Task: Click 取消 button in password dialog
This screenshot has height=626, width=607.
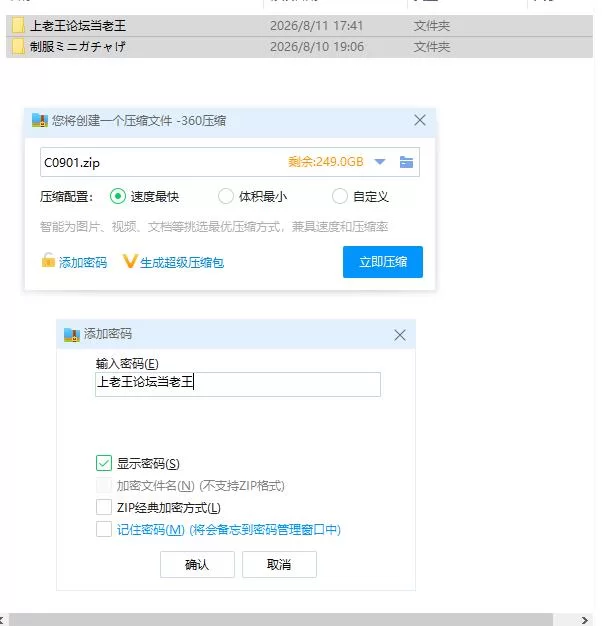Action: (x=279, y=564)
